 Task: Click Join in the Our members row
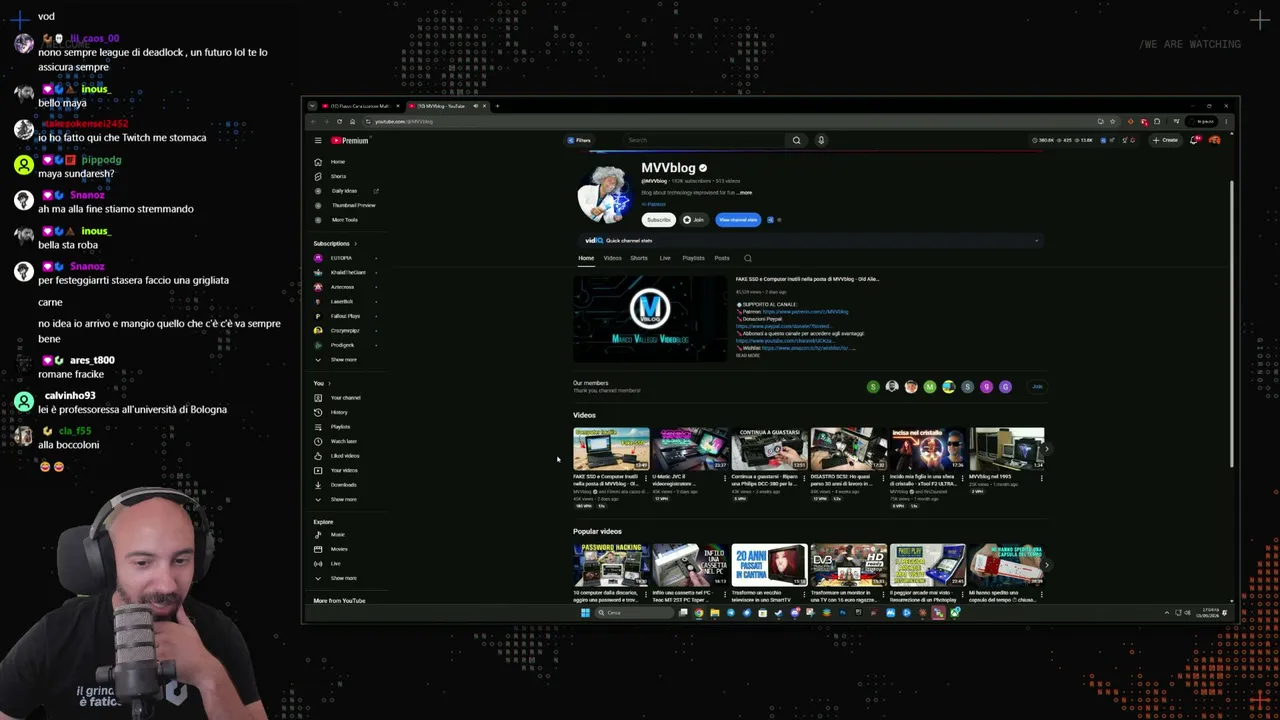1037,387
